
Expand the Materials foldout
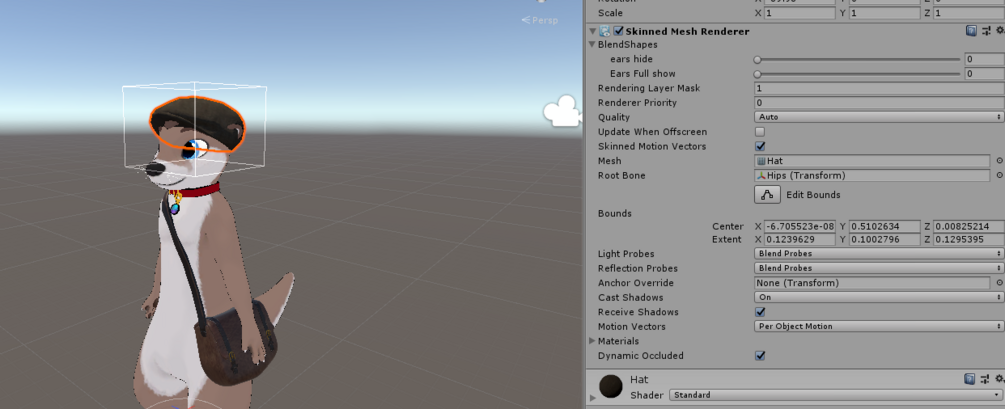tap(592, 341)
